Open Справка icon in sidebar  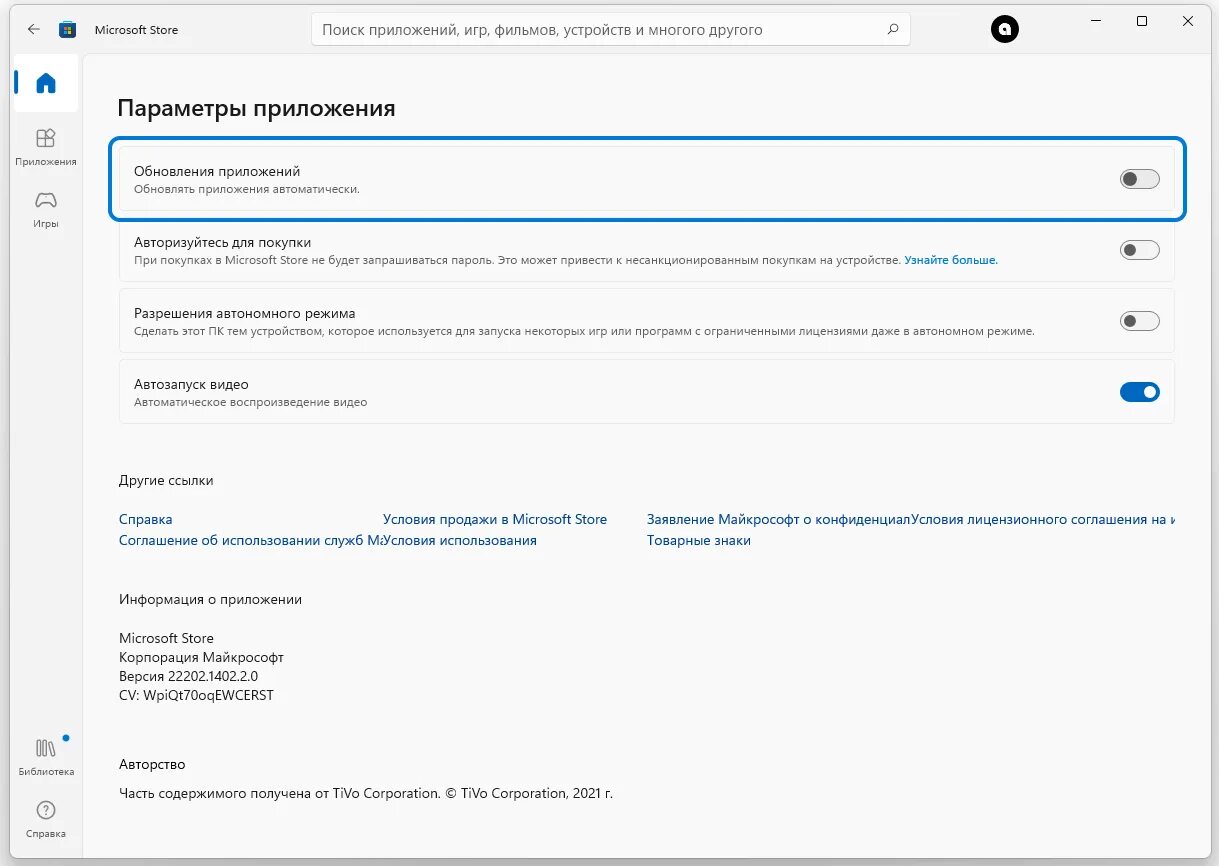[46, 818]
